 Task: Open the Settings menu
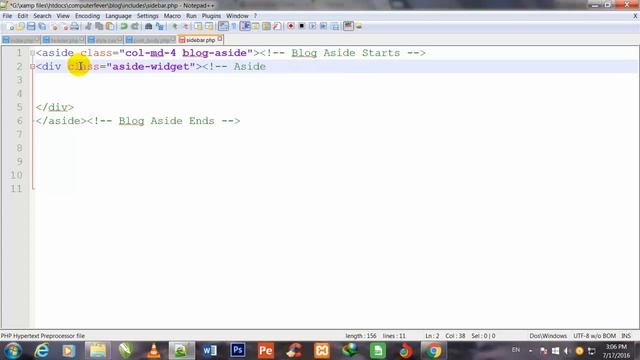[147, 16]
